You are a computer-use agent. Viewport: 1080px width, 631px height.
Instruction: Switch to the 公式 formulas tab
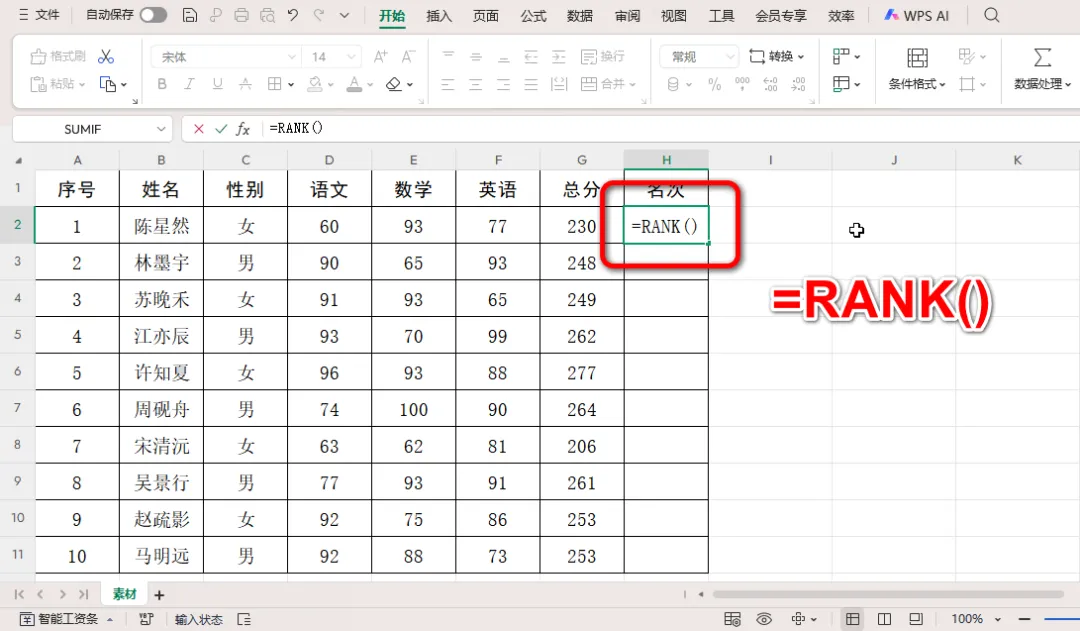[533, 15]
